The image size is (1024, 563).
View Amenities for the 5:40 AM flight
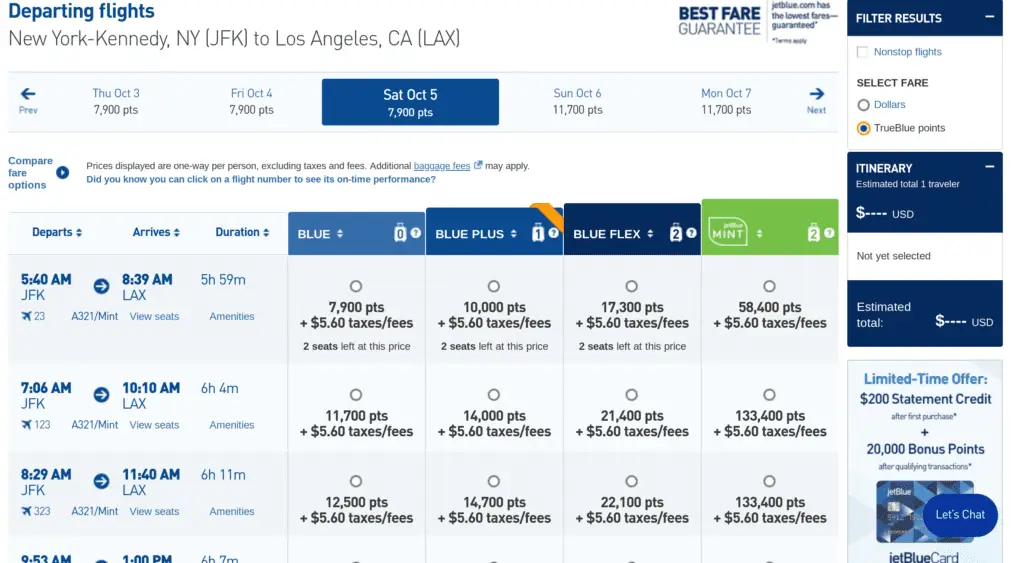point(232,316)
